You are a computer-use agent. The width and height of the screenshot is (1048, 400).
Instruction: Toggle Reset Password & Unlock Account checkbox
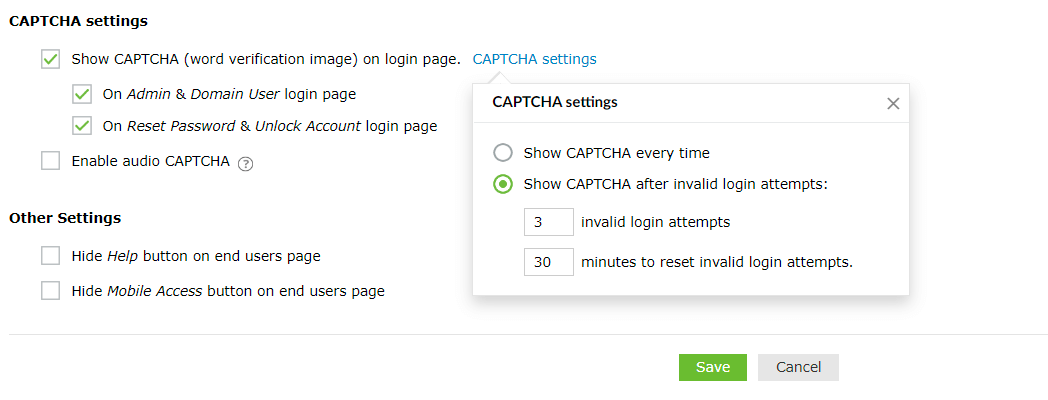point(82,127)
